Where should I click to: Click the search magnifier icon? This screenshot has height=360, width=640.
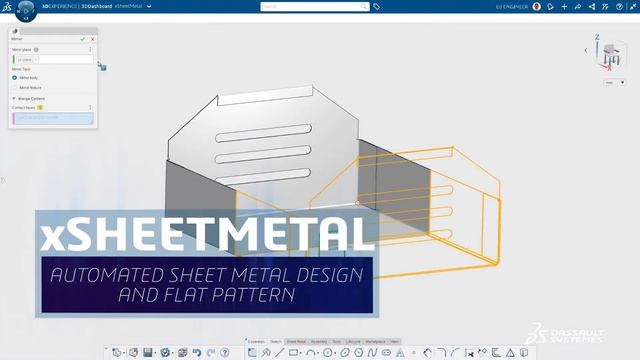[364, 7]
